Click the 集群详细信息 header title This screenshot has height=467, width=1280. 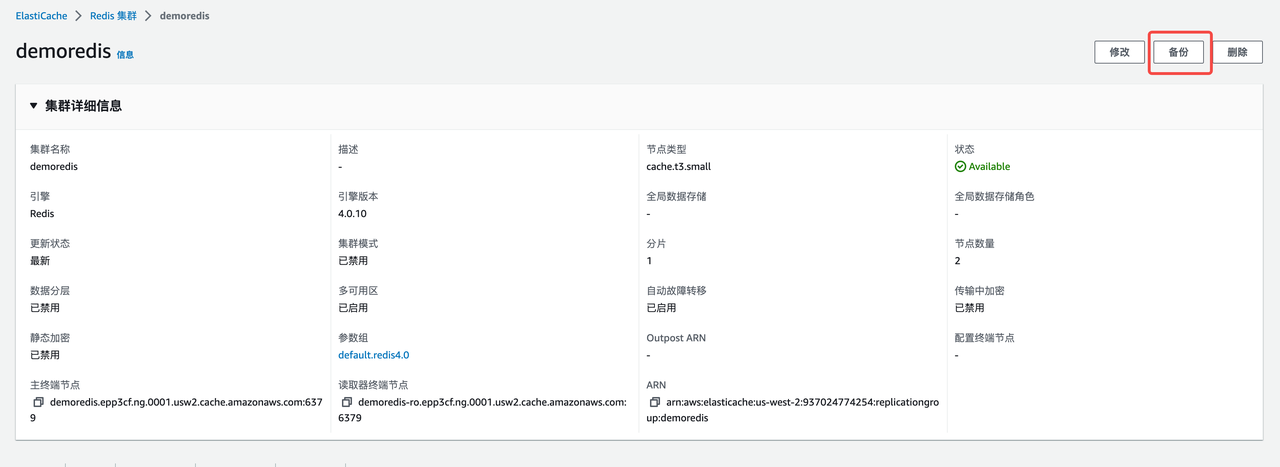(x=83, y=106)
